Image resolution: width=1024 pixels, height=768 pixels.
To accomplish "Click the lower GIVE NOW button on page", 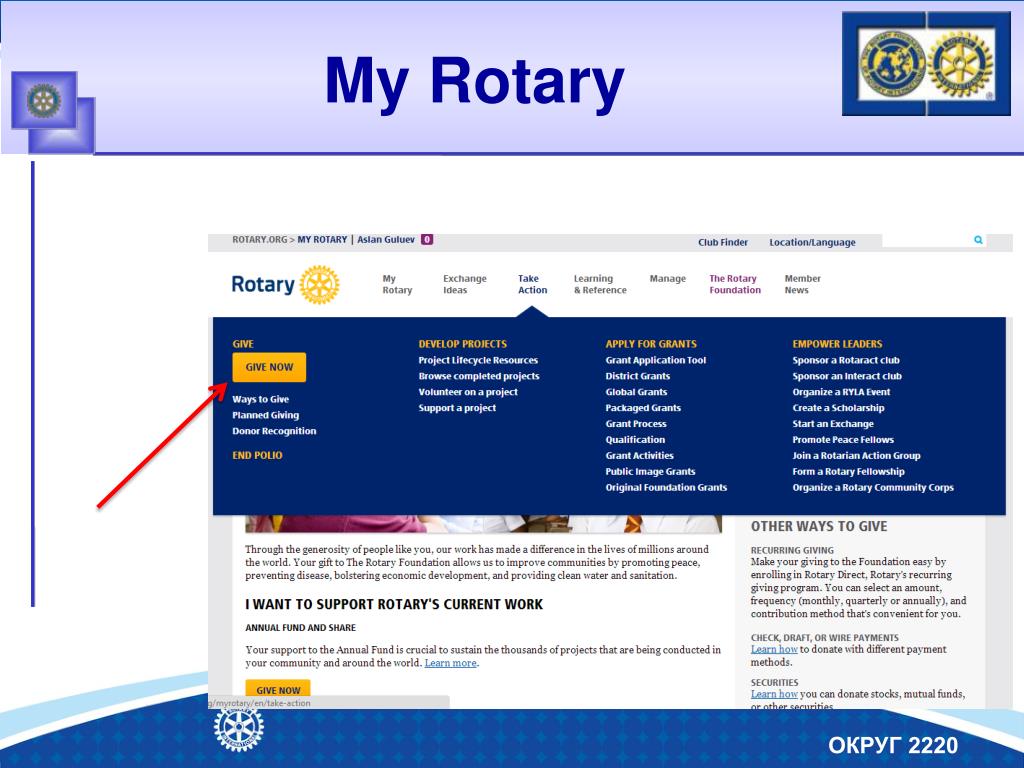I will tap(278, 690).
